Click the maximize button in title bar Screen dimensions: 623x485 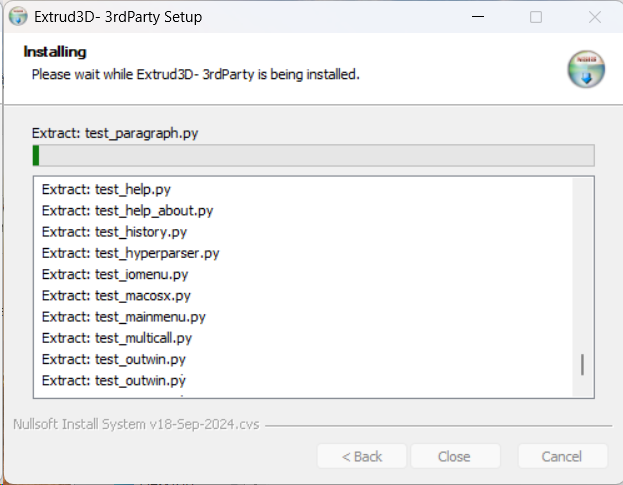click(536, 17)
